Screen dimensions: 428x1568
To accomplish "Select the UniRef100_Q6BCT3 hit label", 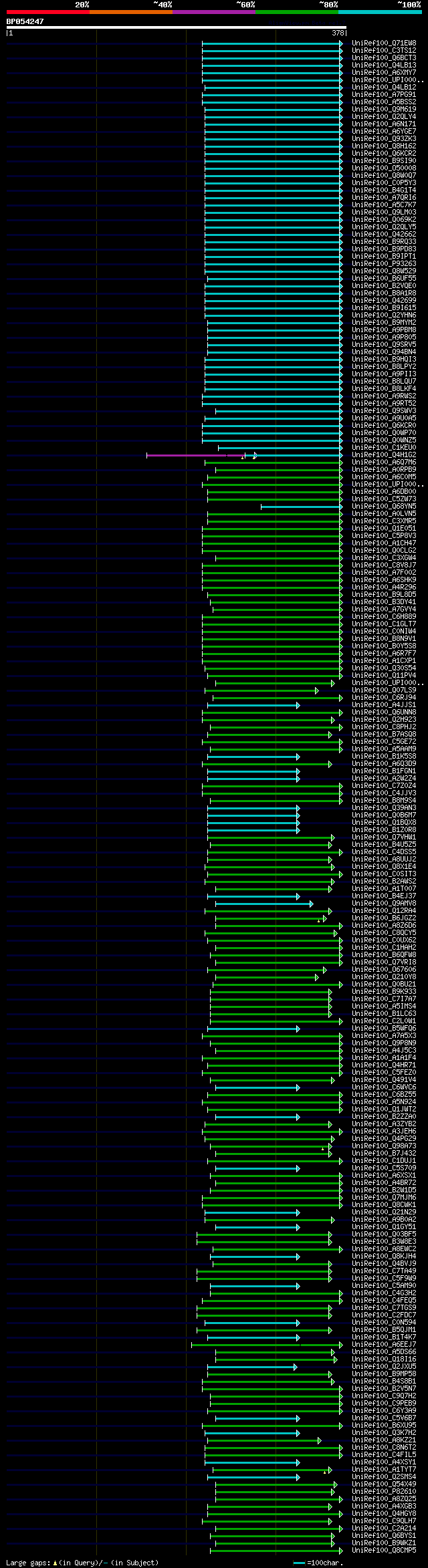I will [384, 57].
